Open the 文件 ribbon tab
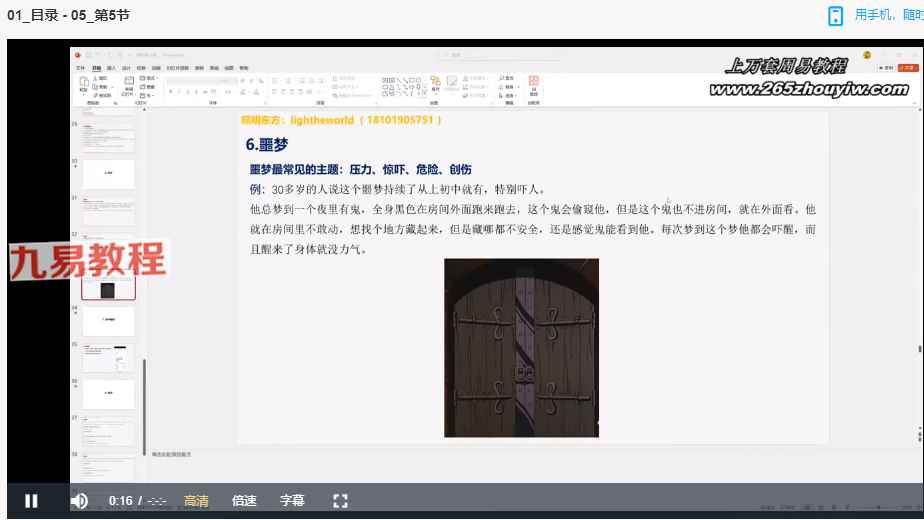924x520 pixels. point(81,68)
